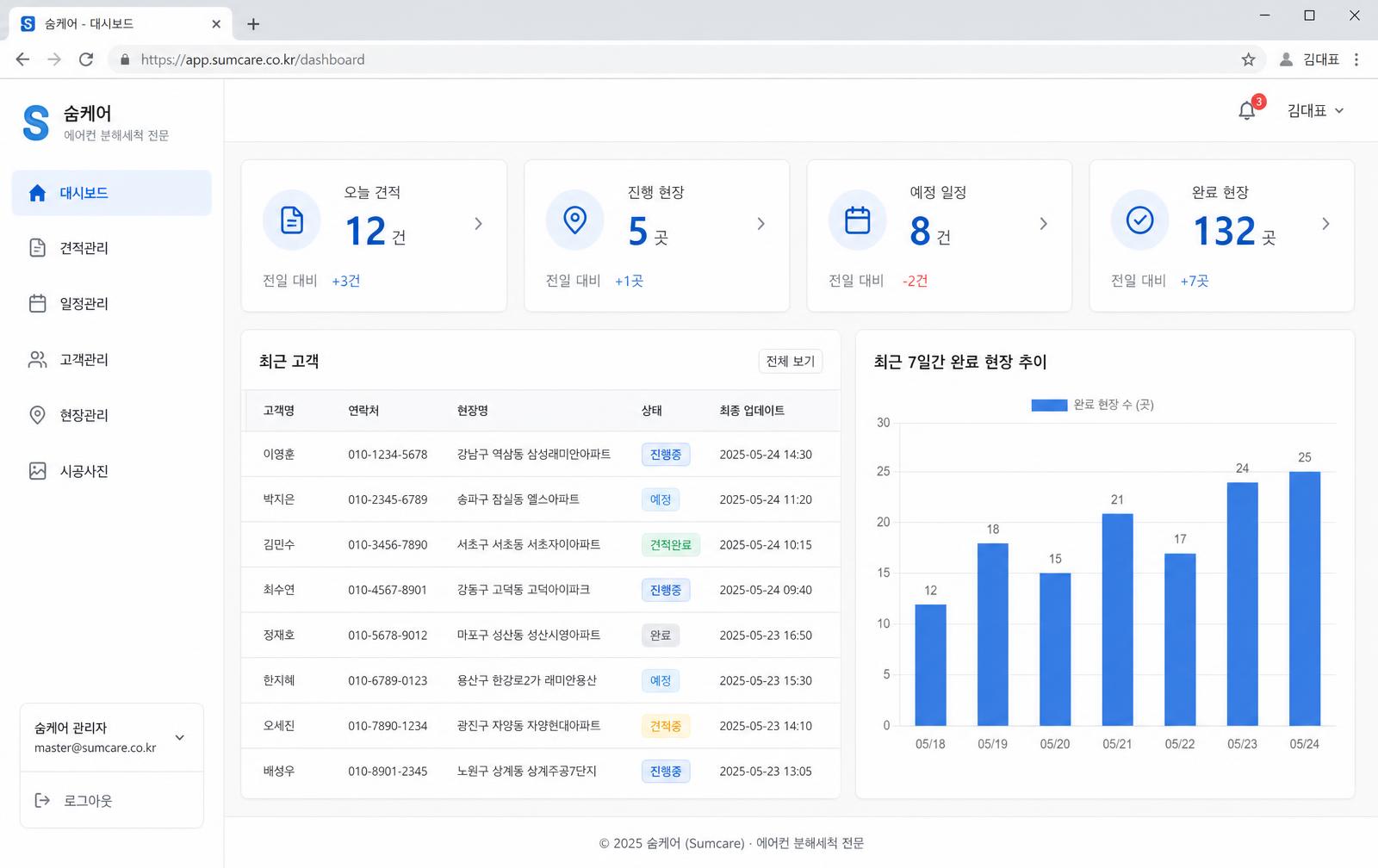Screen dimensions: 1378x868
Task: Click customer name 최수연
Action: tap(279, 590)
